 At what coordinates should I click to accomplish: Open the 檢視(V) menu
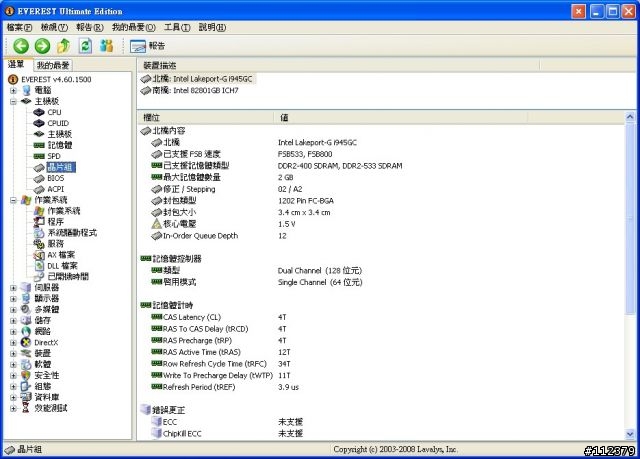pos(54,27)
